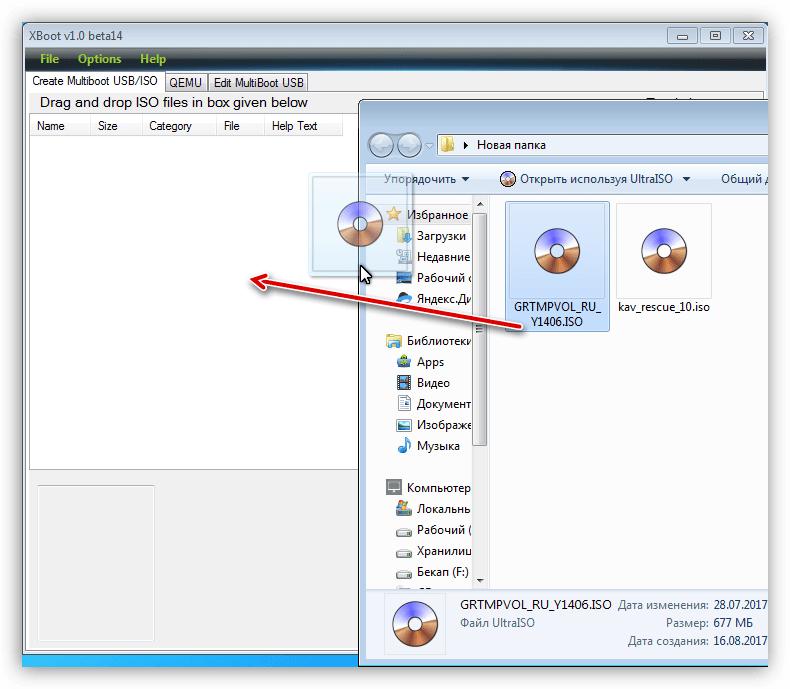Select Компьютер in navigation pane
This screenshot has width=790, height=689.
(438, 488)
